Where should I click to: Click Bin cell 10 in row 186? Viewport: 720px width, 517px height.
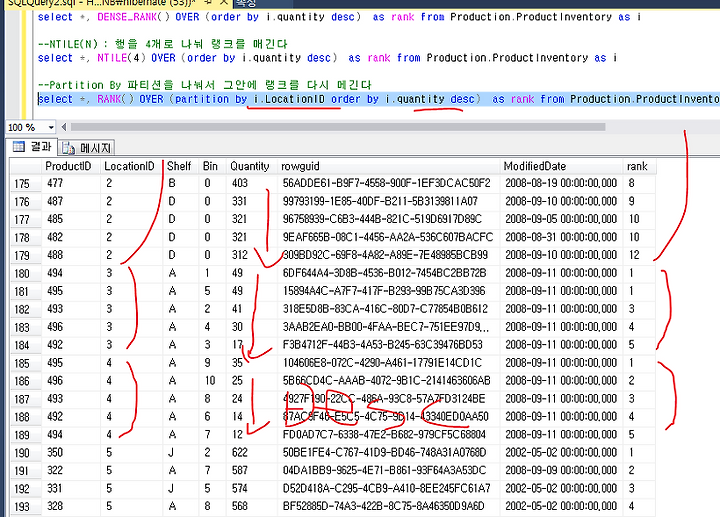(x=210, y=381)
